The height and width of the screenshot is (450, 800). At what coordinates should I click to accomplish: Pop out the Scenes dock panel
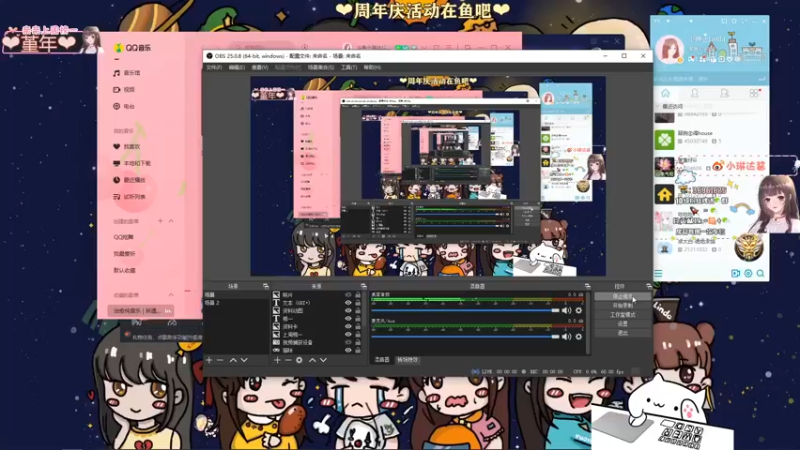265,286
